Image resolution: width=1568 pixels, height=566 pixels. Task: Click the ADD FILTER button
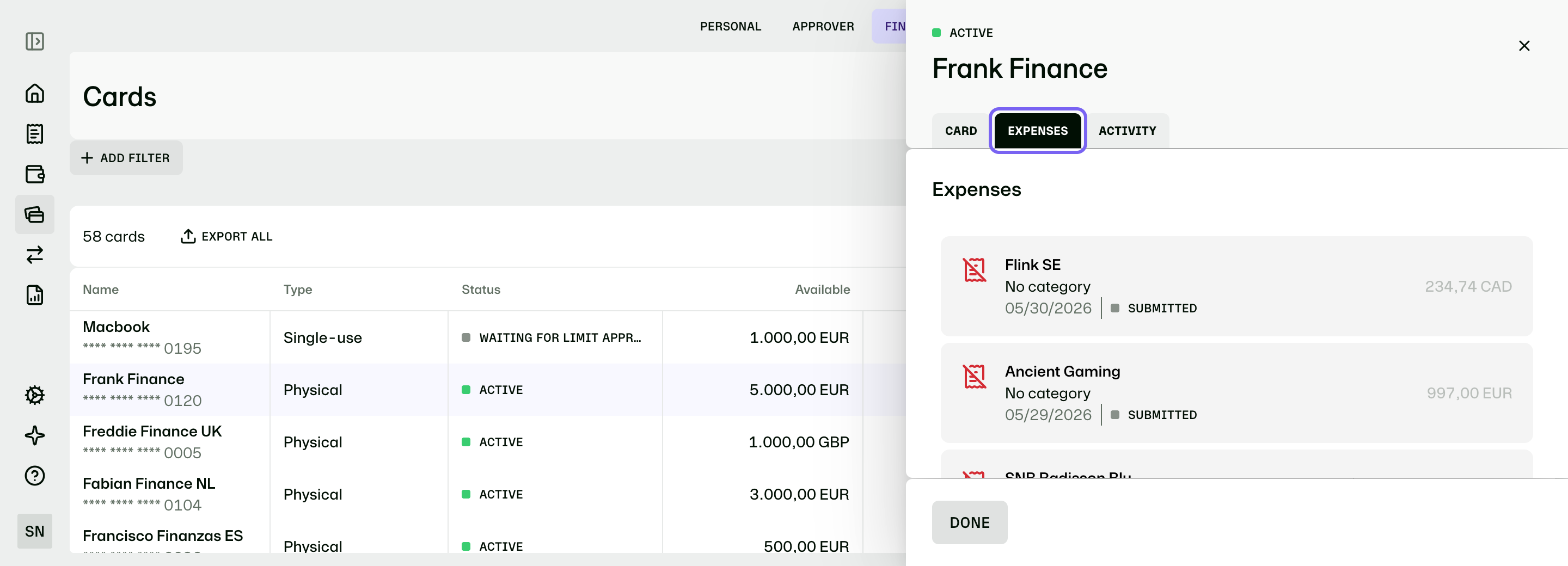(126, 158)
